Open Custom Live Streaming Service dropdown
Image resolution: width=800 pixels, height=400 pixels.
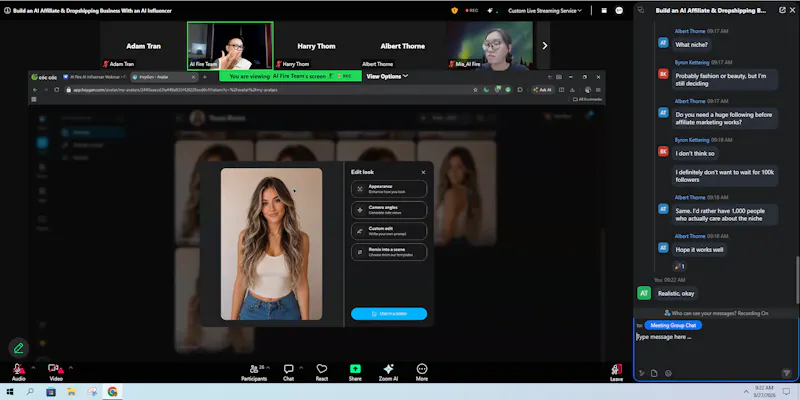tap(544, 11)
